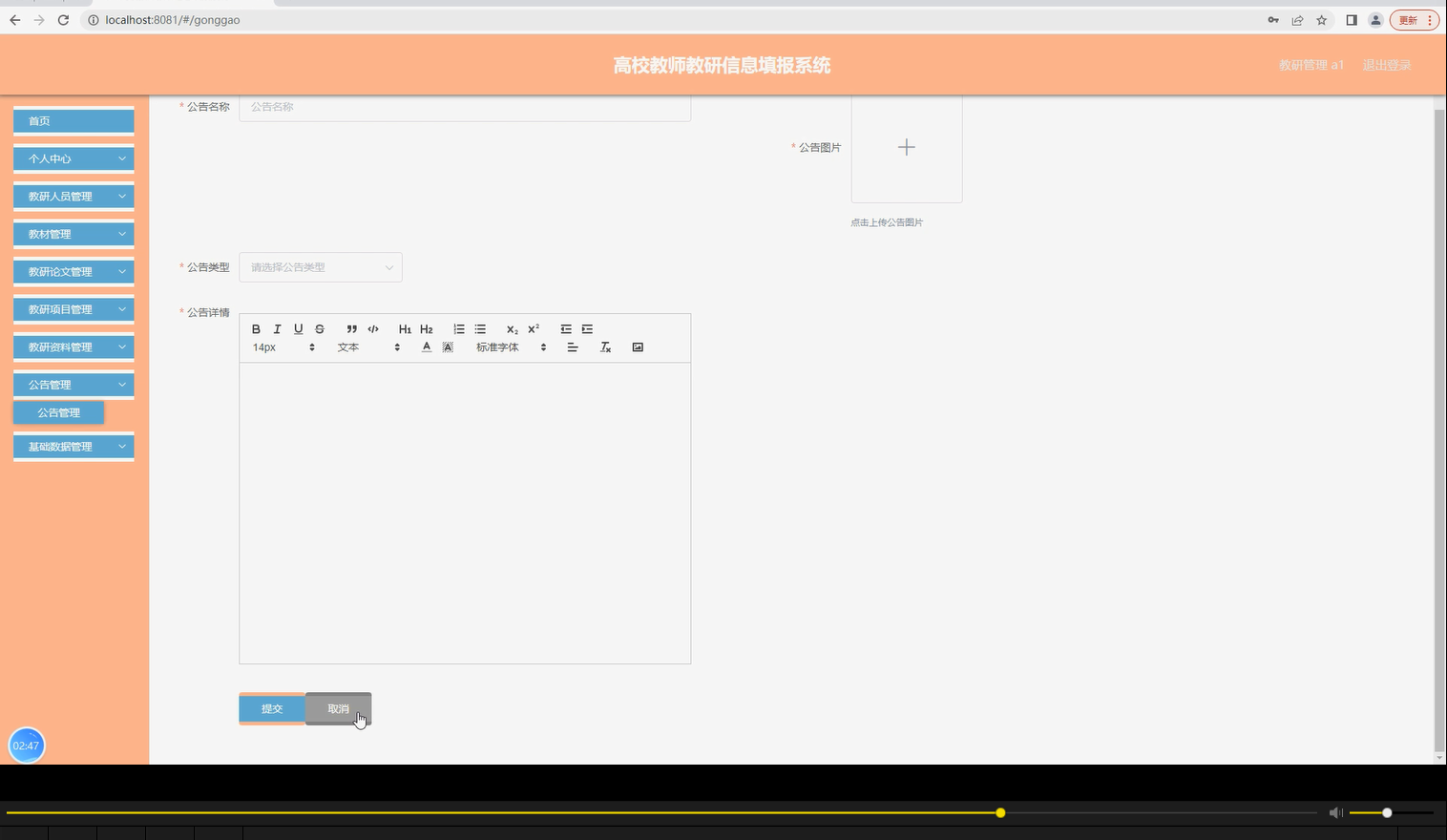Seek on the video progress bar
The height and width of the screenshot is (840, 1447).
[x=661, y=813]
